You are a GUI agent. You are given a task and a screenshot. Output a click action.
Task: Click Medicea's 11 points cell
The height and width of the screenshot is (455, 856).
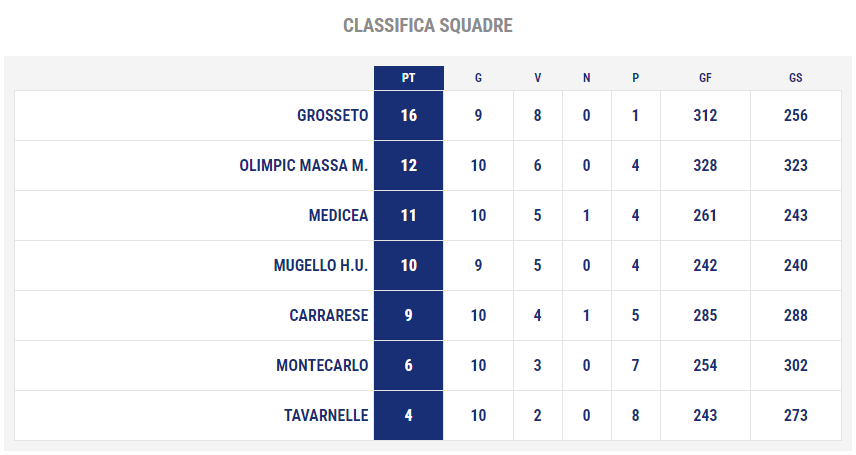(x=408, y=216)
